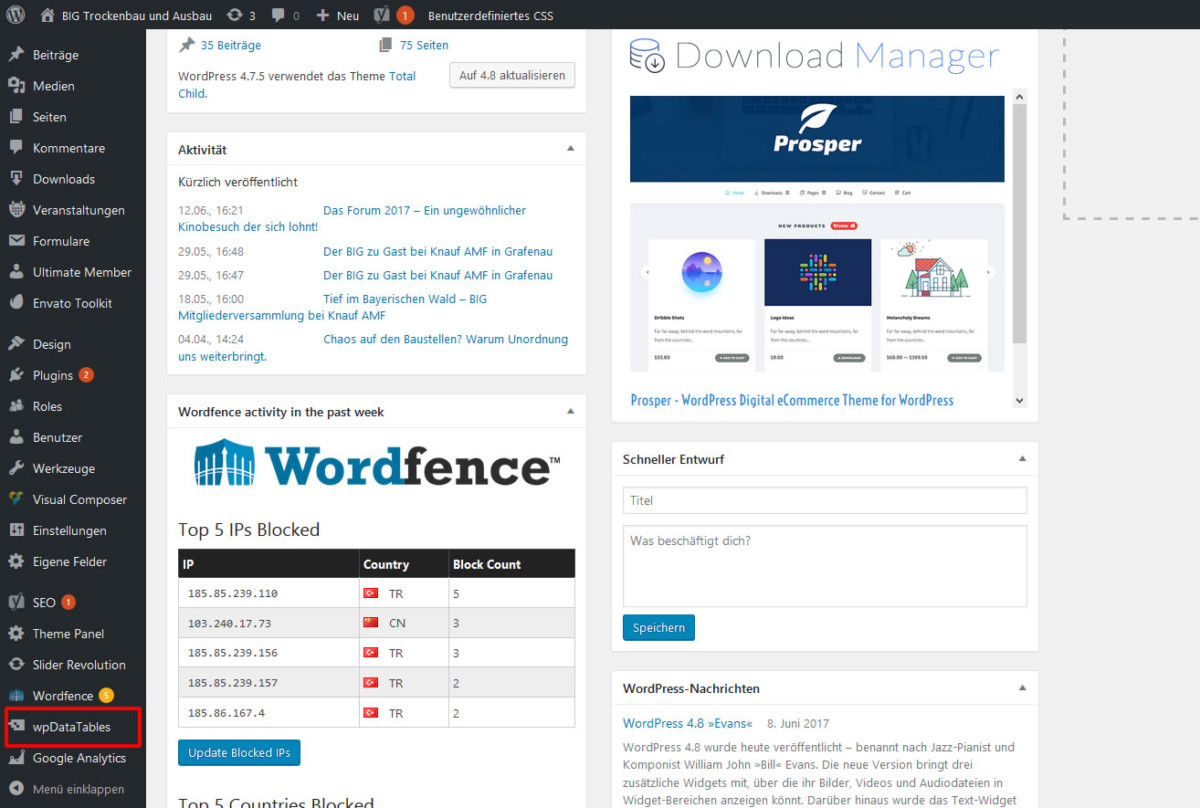Image resolution: width=1200 pixels, height=808 pixels.
Task: Collapse the sidebar via Menü einklappen
Action: click(73, 789)
